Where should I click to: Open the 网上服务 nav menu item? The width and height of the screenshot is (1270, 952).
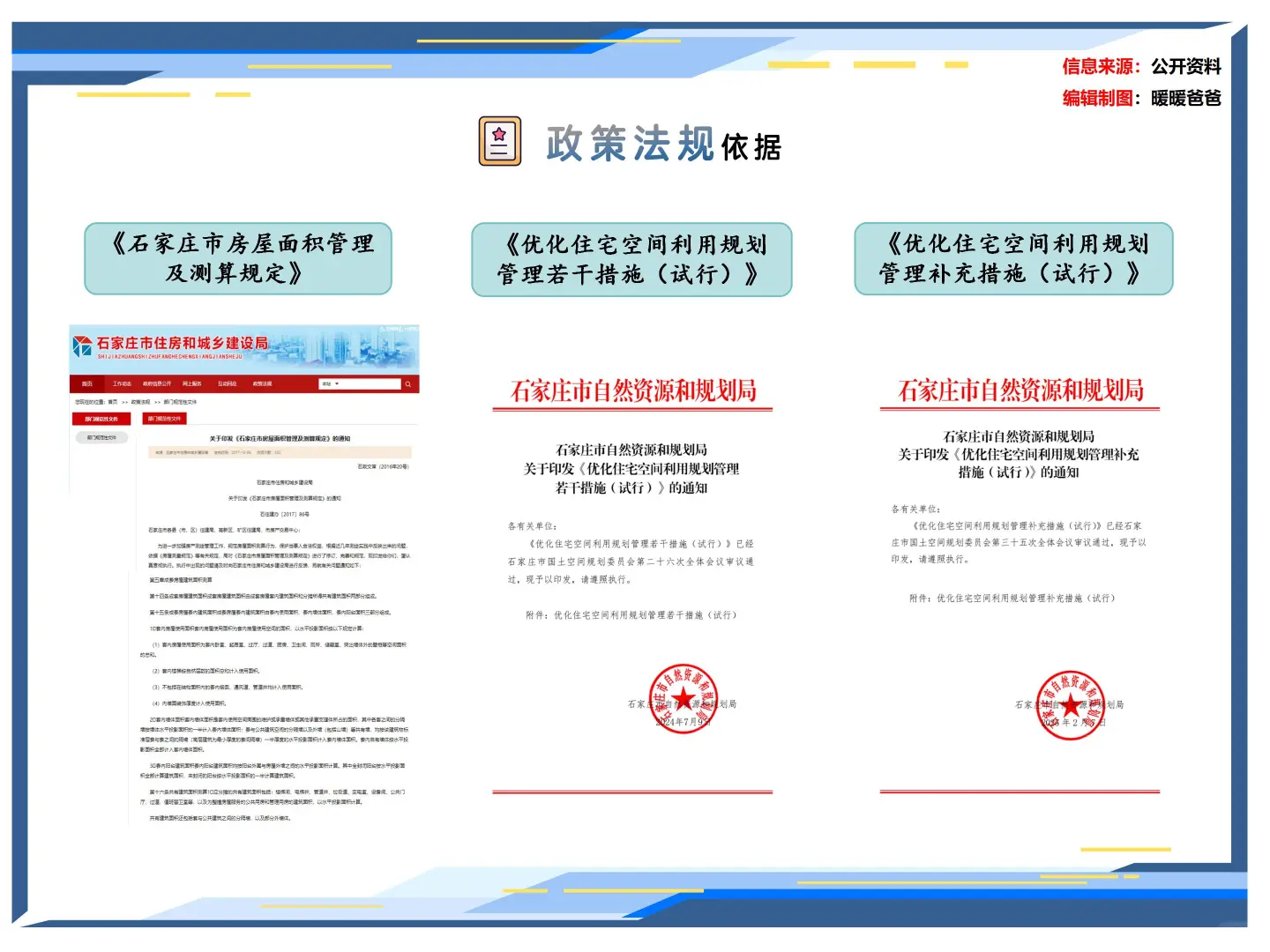coord(192,383)
